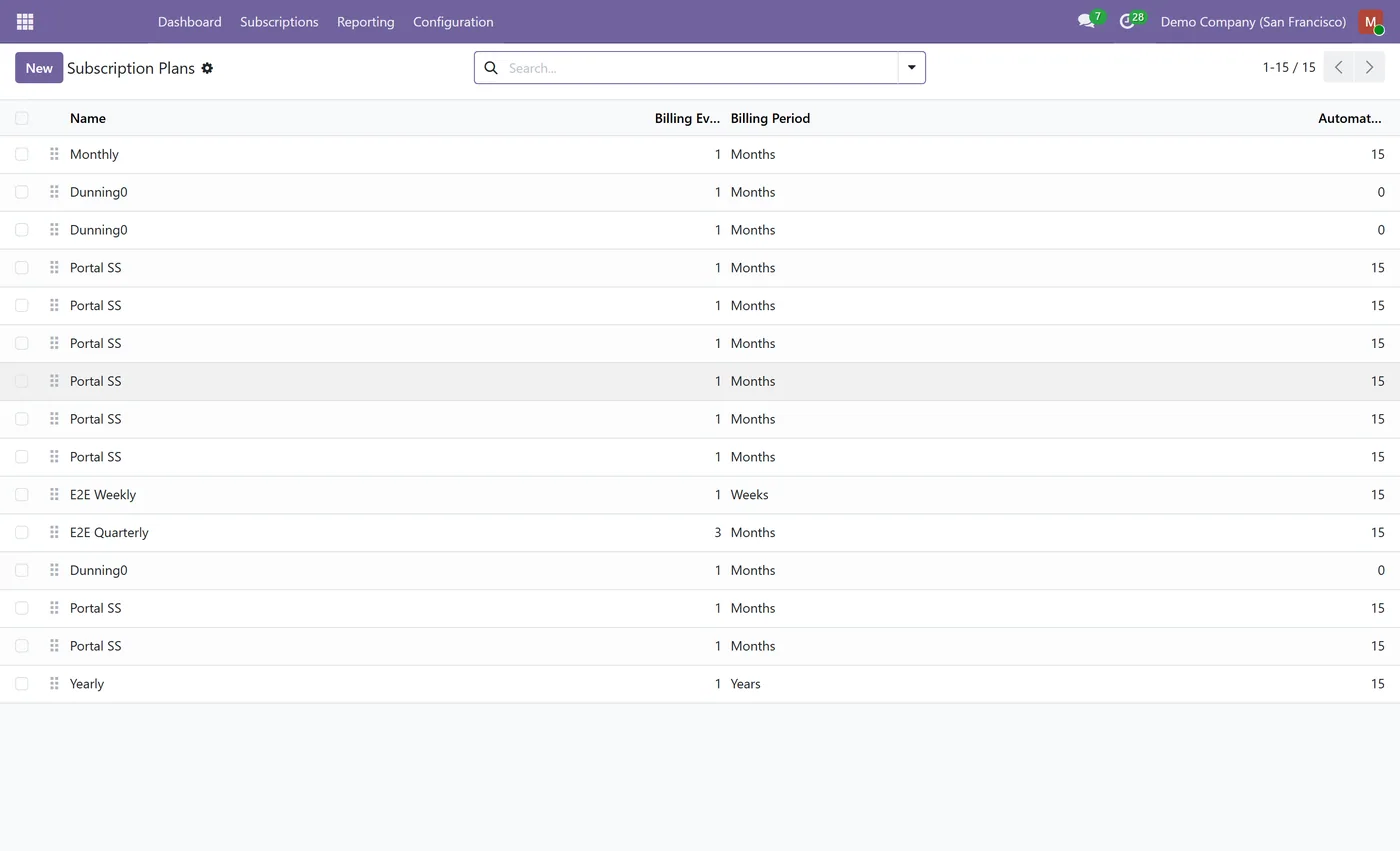The height and width of the screenshot is (851, 1400).
Task: Select the E2E Weekly plan checkbox
Action: point(22,494)
